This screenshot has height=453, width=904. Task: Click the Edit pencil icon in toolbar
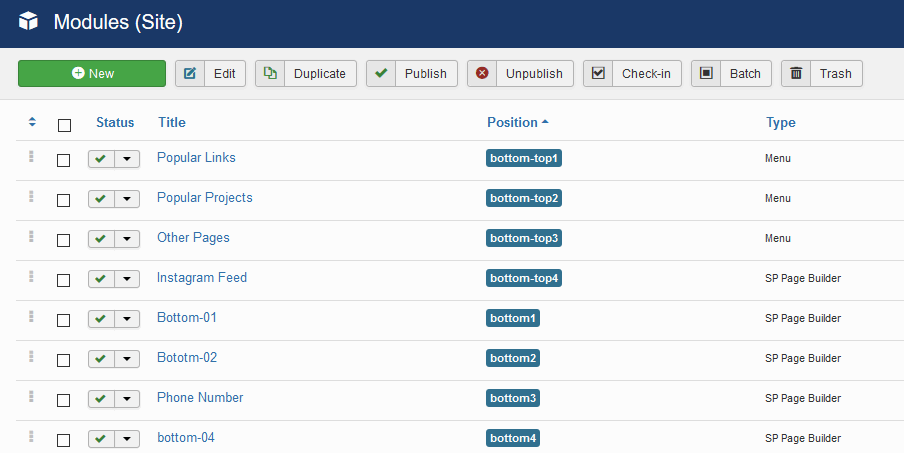pyautogui.click(x=190, y=74)
